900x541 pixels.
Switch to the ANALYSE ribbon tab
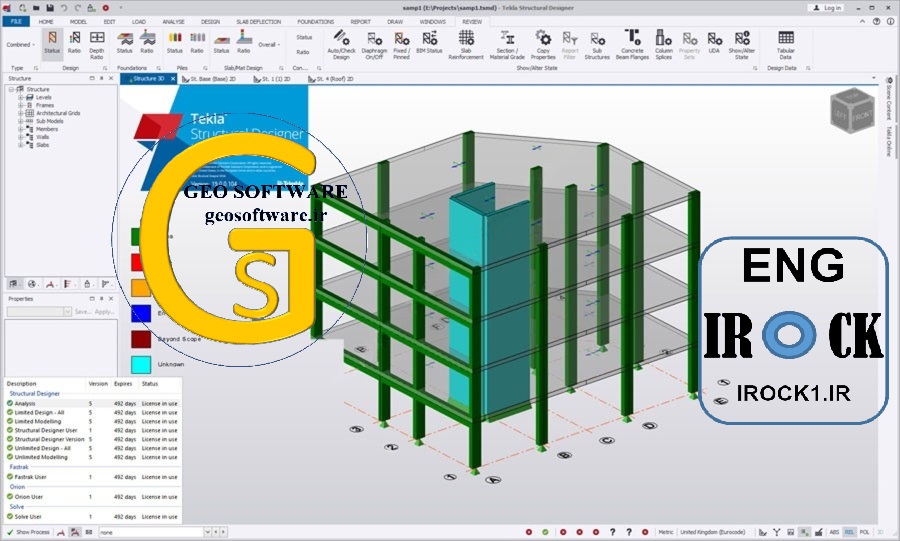click(x=173, y=22)
